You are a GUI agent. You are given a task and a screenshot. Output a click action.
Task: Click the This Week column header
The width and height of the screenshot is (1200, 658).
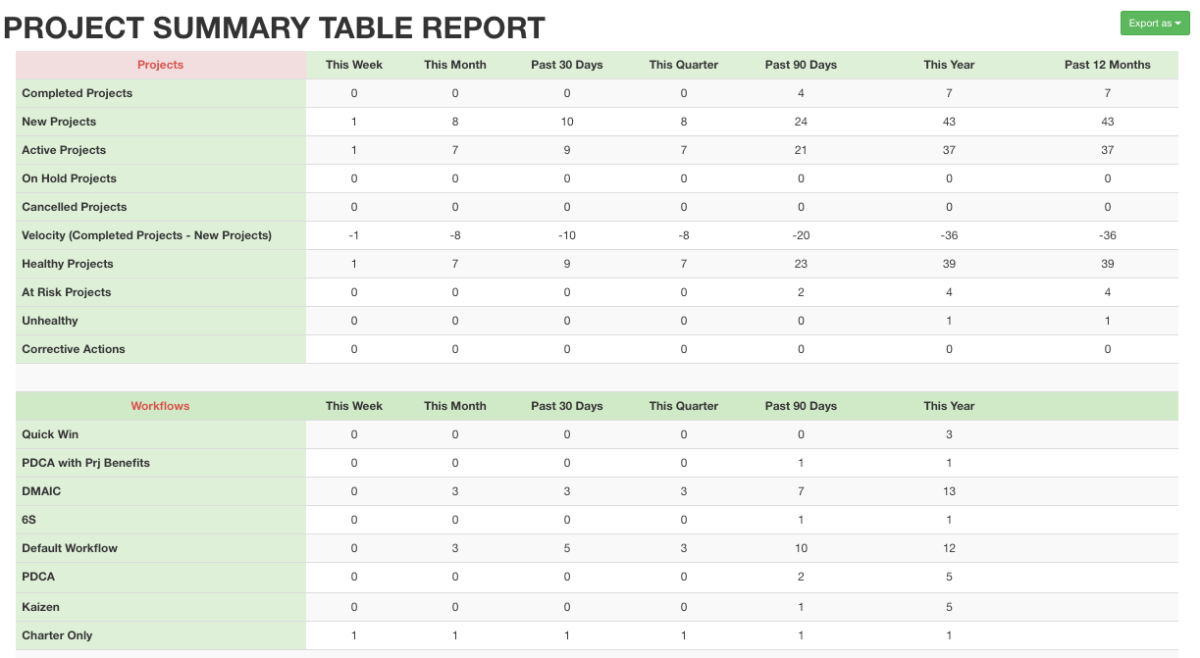[x=354, y=64]
